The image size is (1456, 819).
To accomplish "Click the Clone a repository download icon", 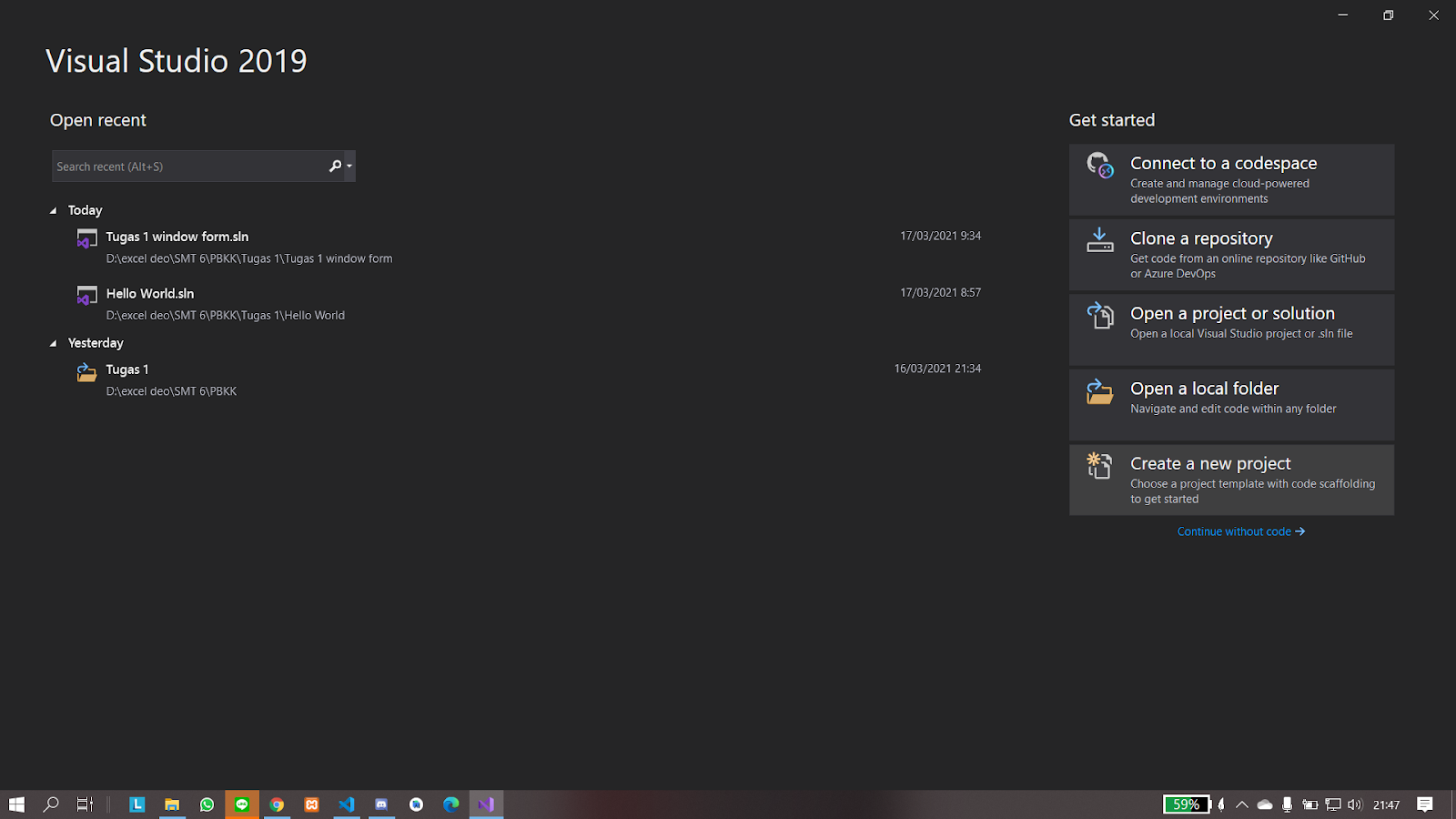I will tap(1100, 240).
